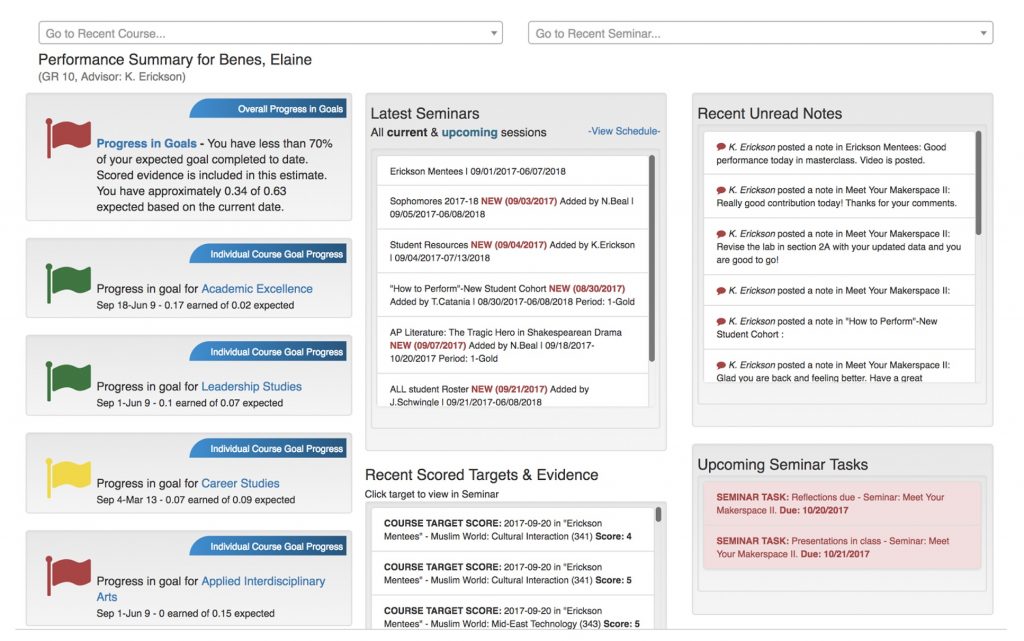Open the Erickson Mentees seminar entry
This screenshot has width=1024, height=641.
point(513,171)
